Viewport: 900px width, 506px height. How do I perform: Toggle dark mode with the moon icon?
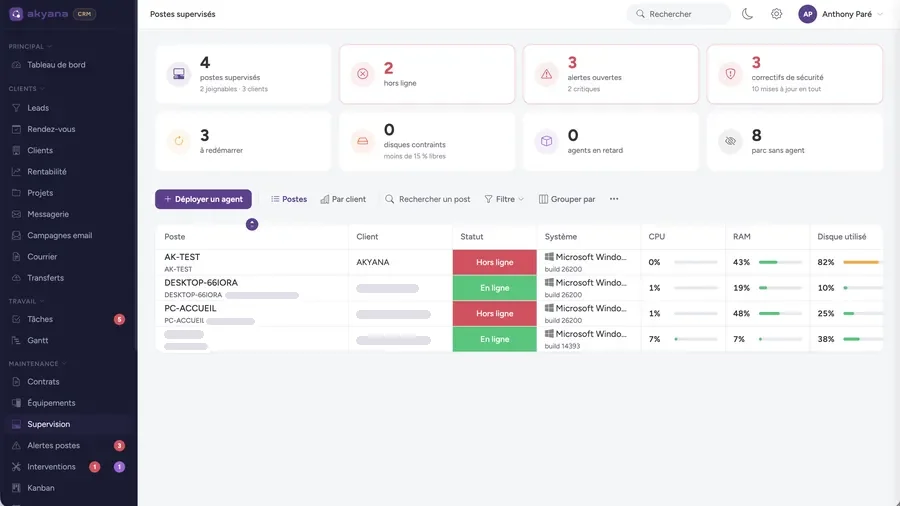(747, 14)
